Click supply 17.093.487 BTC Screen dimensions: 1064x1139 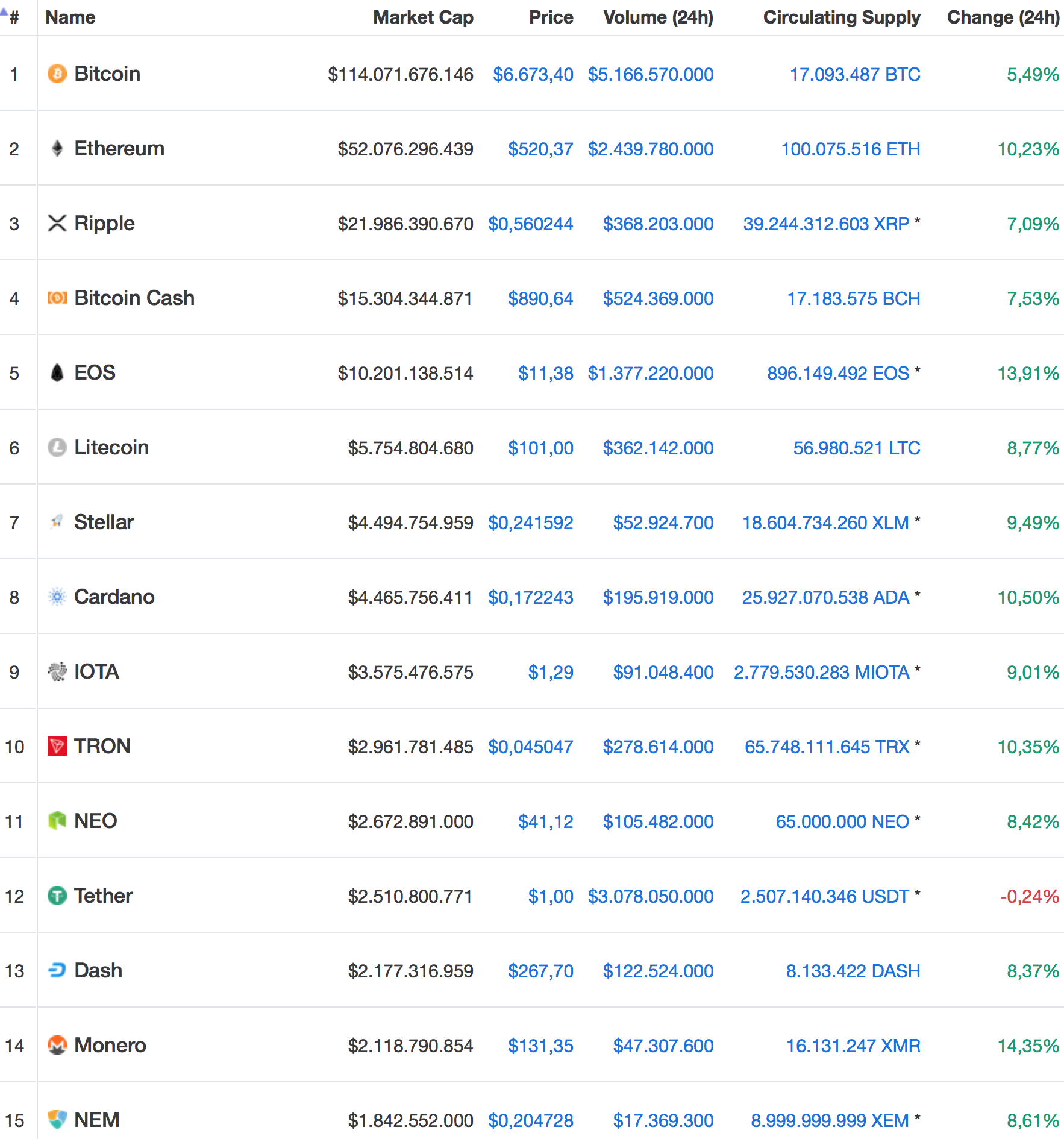coord(855,74)
